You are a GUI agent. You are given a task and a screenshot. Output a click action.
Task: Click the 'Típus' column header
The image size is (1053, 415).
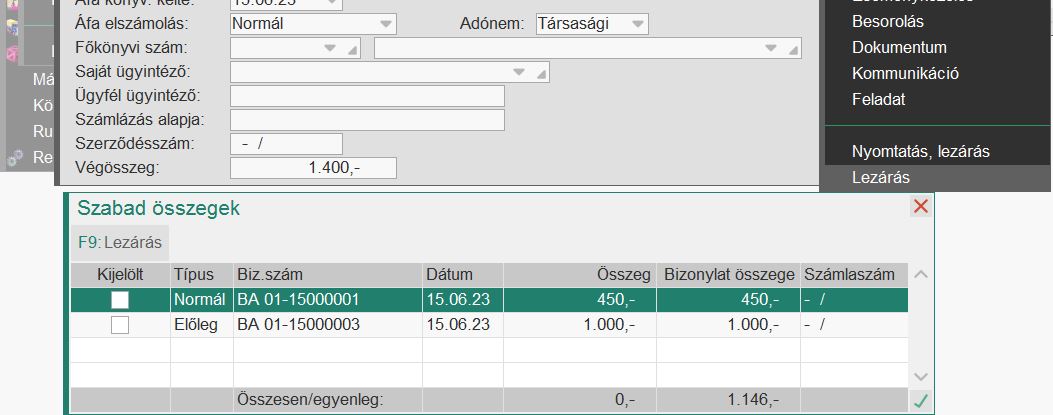tap(201, 275)
